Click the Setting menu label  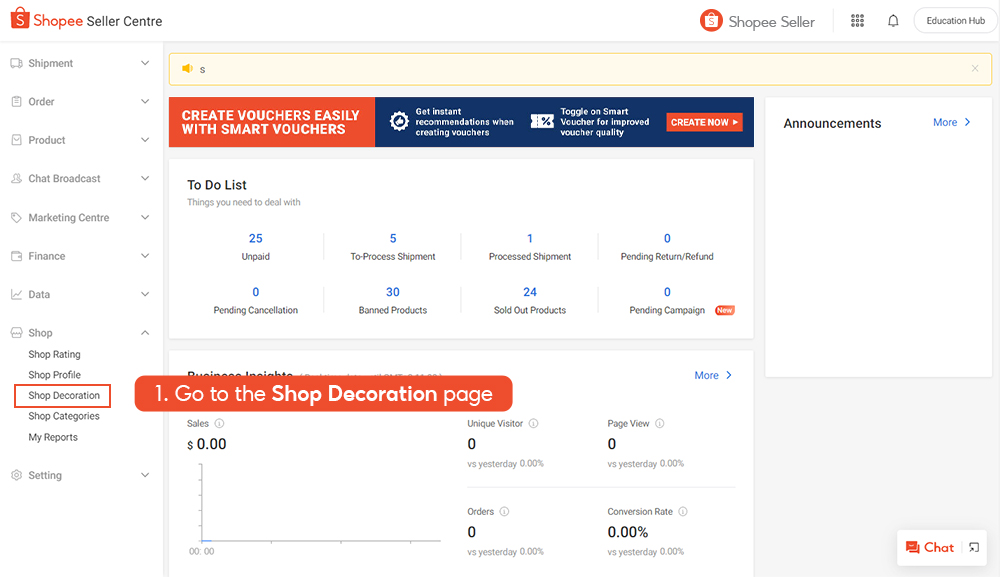click(45, 475)
